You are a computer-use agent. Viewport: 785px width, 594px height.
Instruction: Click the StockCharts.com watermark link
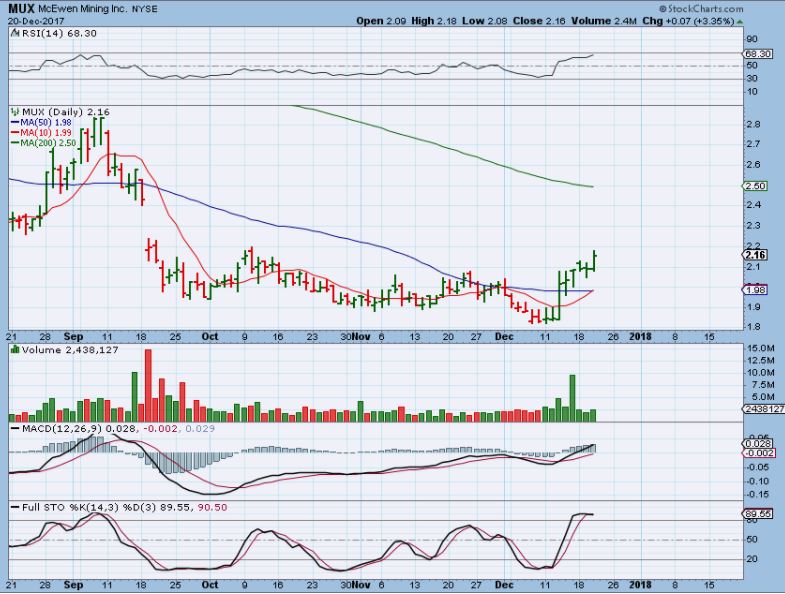pyautogui.click(x=700, y=9)
